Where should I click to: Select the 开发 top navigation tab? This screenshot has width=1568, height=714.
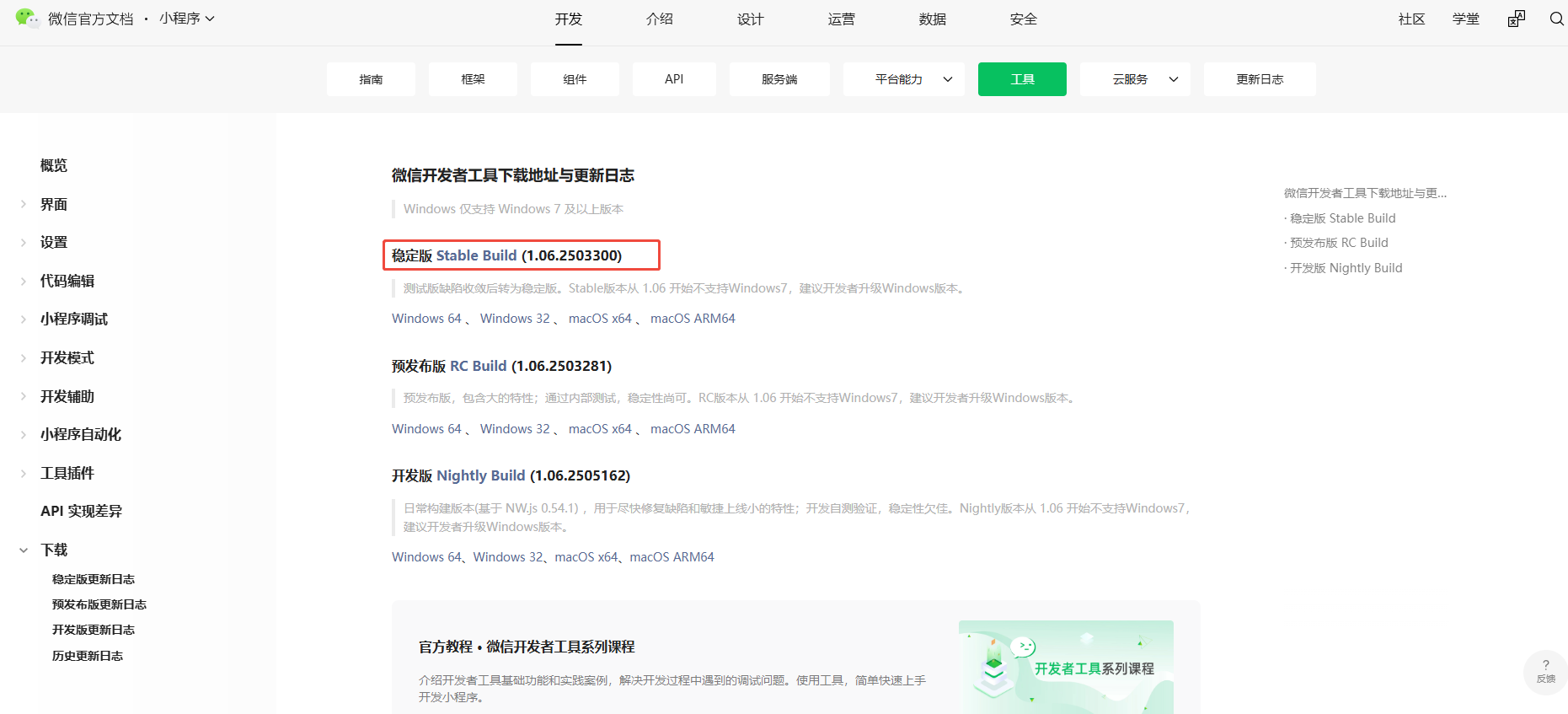[x=569, y=19]
